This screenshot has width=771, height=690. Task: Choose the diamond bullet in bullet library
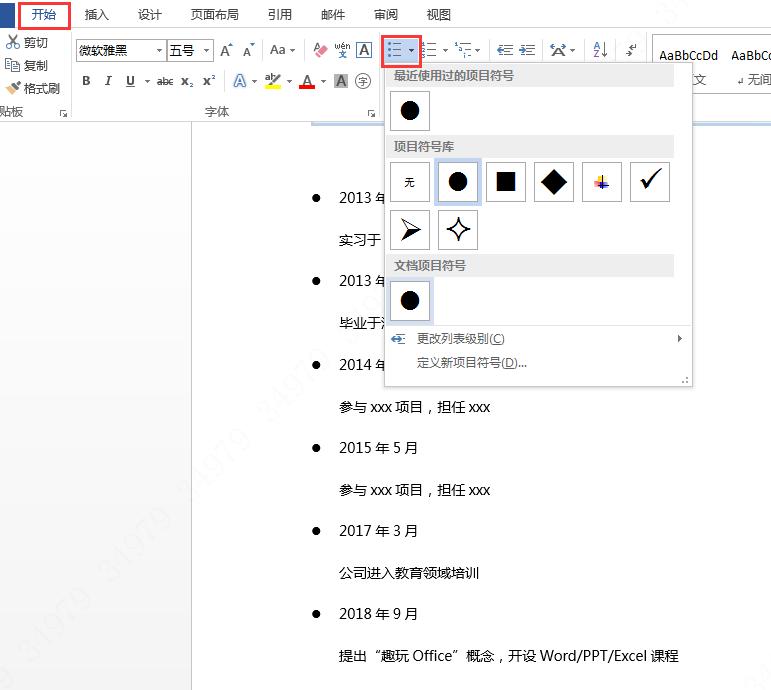554,182
